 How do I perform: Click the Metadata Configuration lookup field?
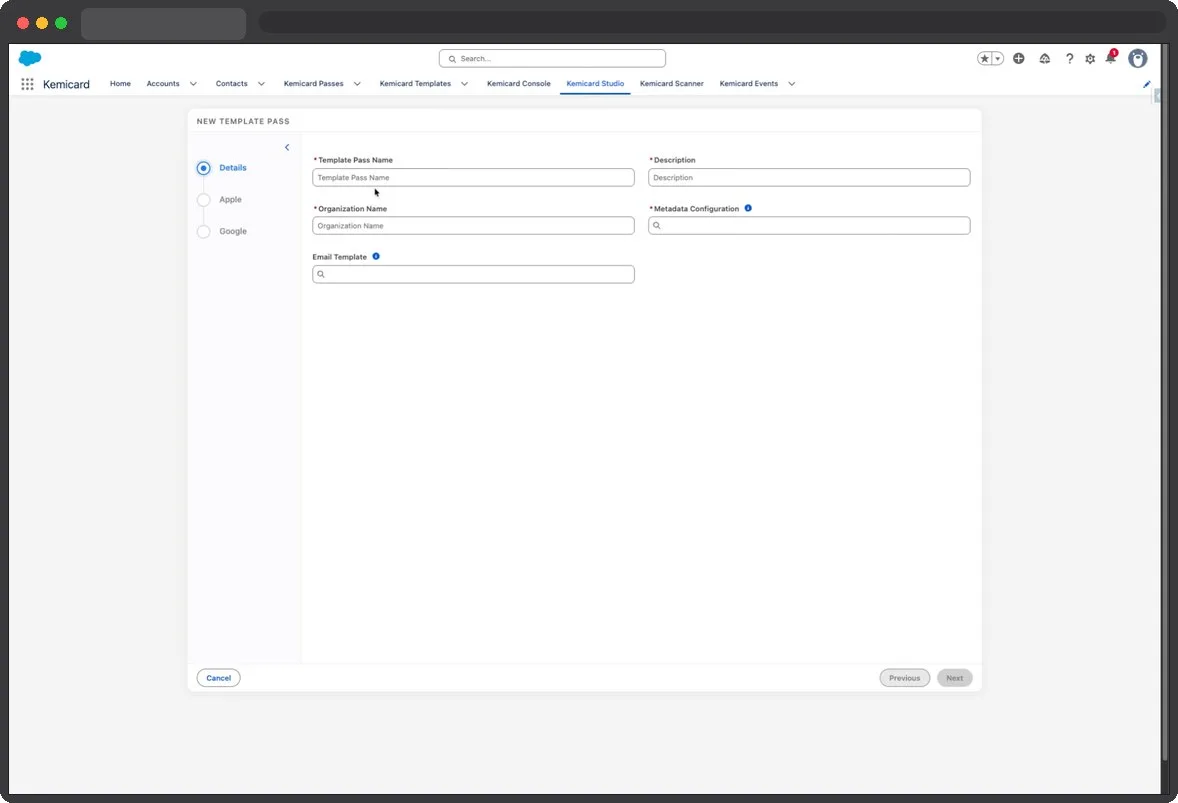click(809, 225)
